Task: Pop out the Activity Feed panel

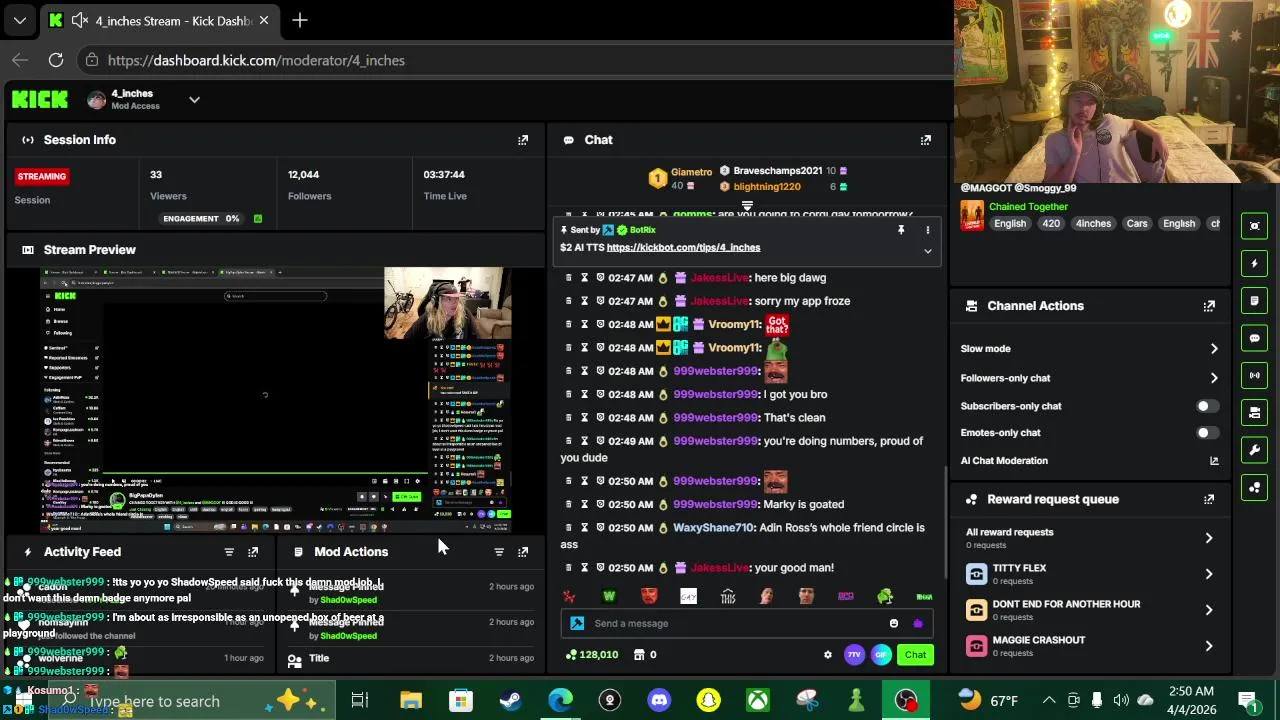Action: 253,552
